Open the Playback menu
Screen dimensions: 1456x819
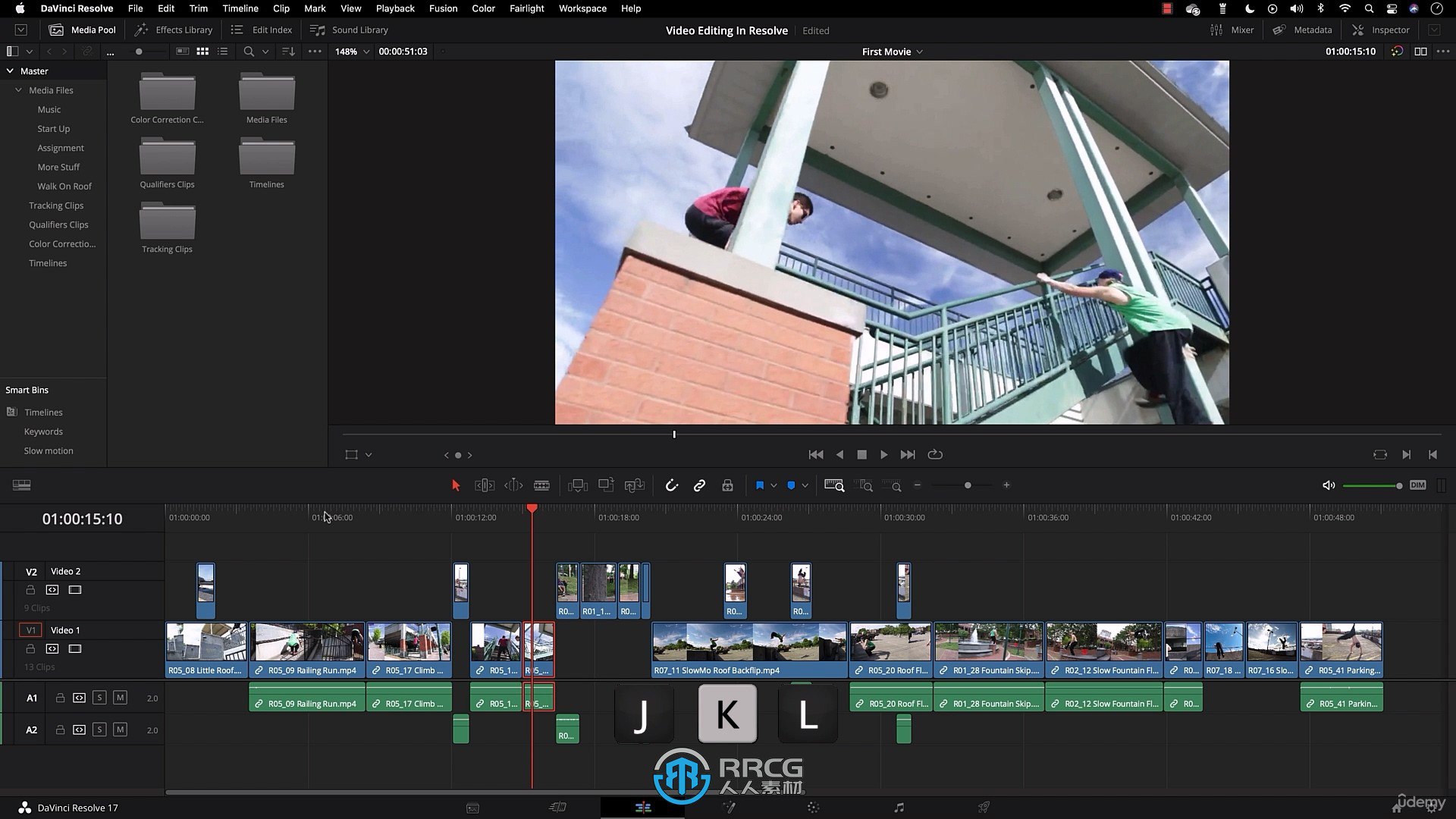point(395,8)
